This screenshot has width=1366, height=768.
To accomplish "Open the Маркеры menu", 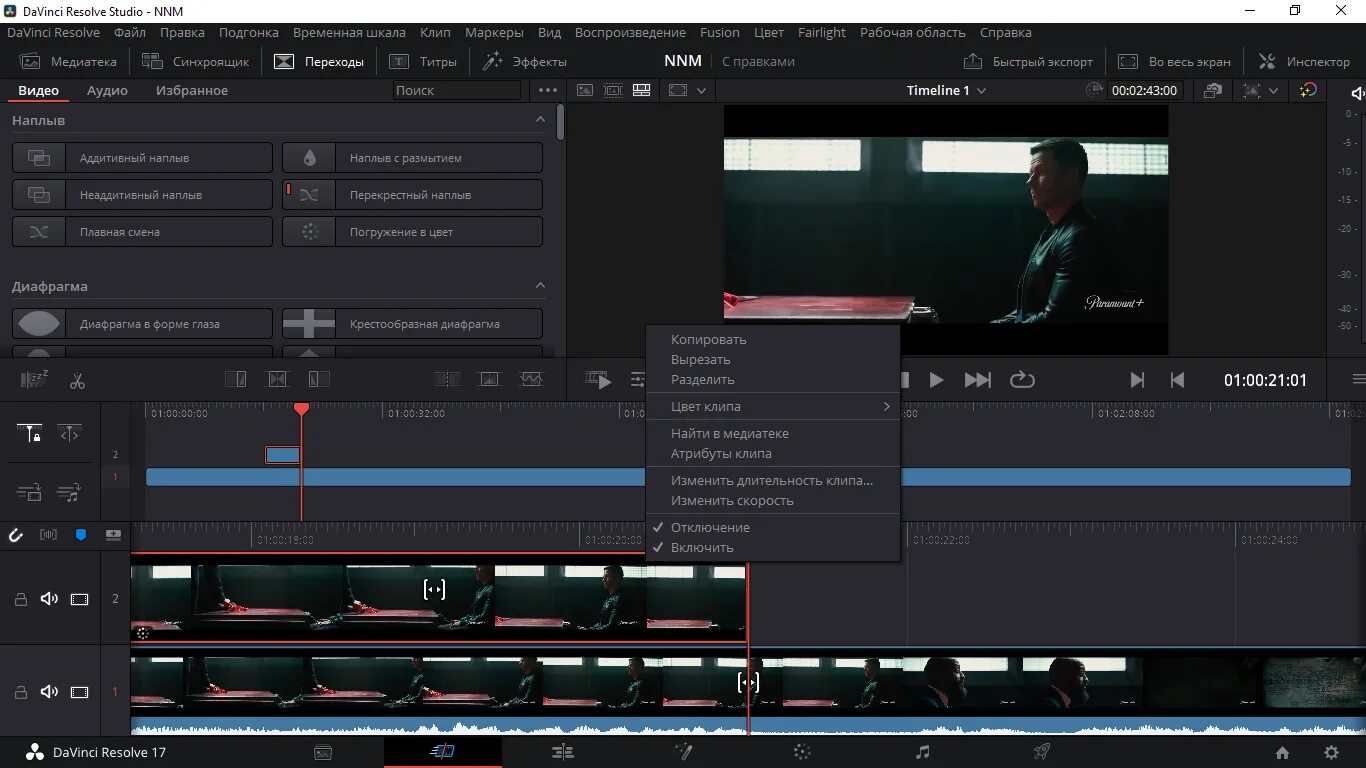I will 494,32.
